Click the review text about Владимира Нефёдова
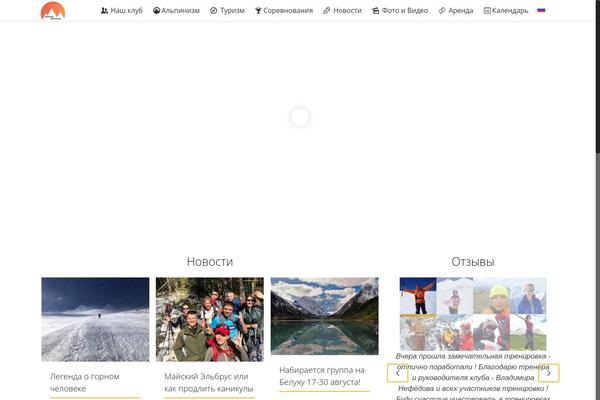The width and height of the screenshot is (600, 400). [x=473, y=377]
